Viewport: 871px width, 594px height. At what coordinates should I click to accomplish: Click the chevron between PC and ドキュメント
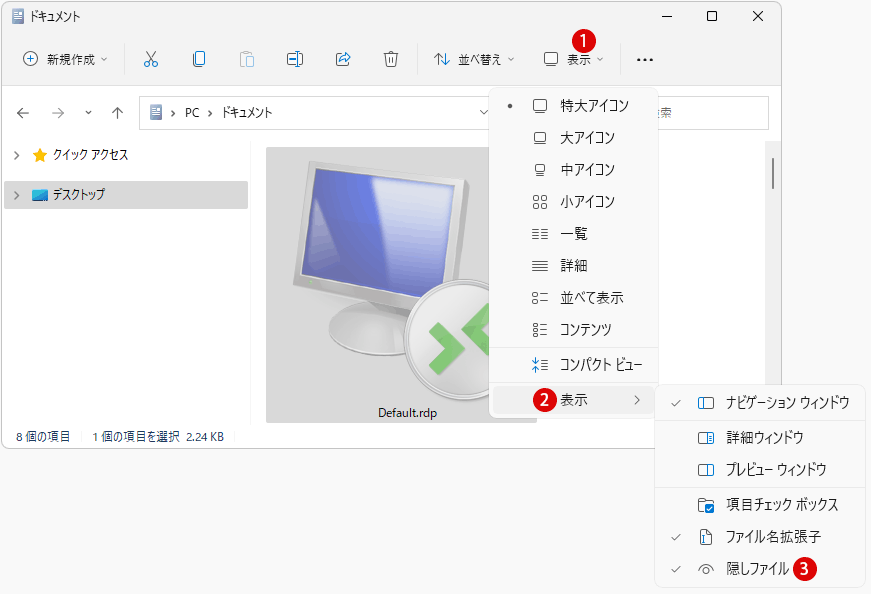[x=210, y=113]
